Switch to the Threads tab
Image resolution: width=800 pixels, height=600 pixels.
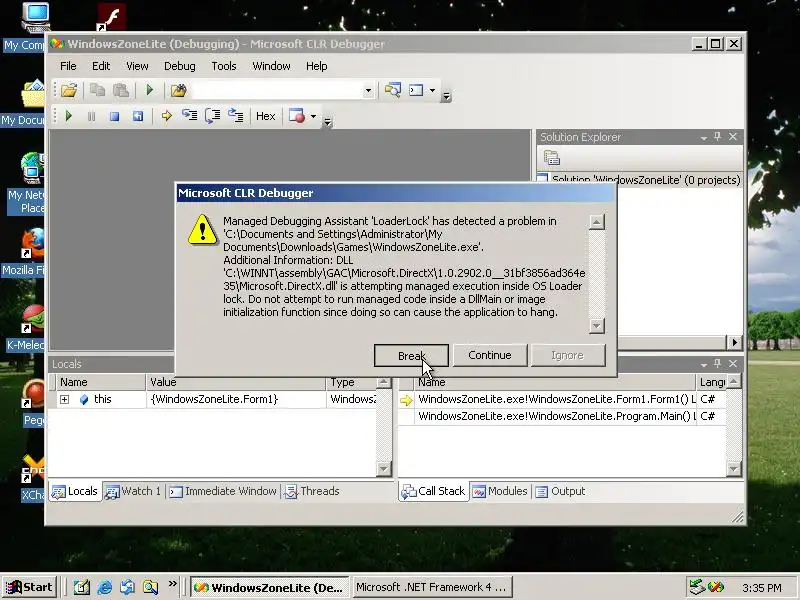[312, 491]
